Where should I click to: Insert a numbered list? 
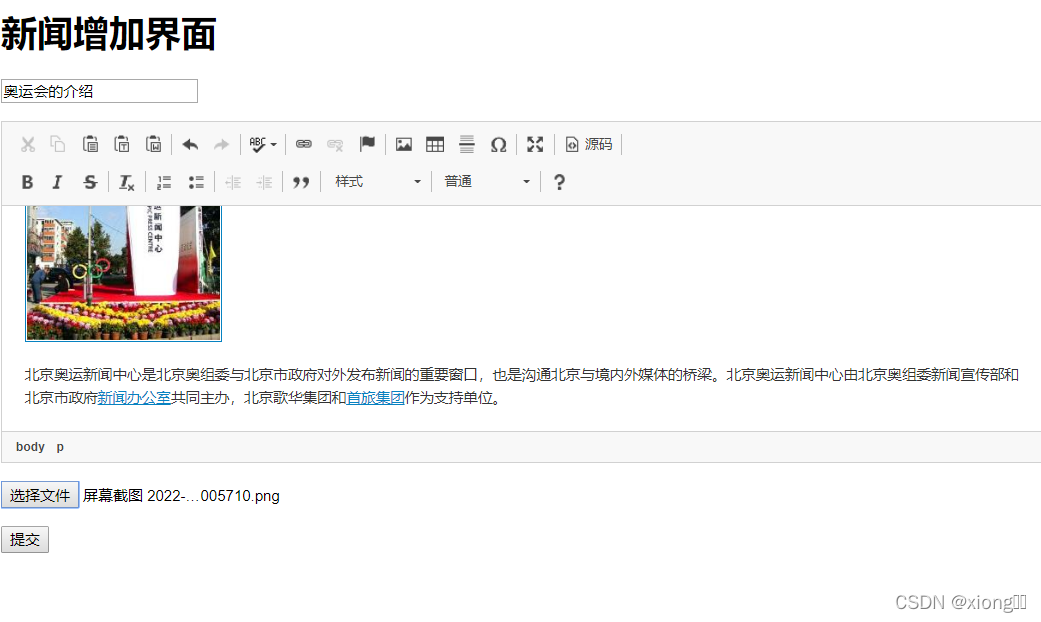pos(163,182)
